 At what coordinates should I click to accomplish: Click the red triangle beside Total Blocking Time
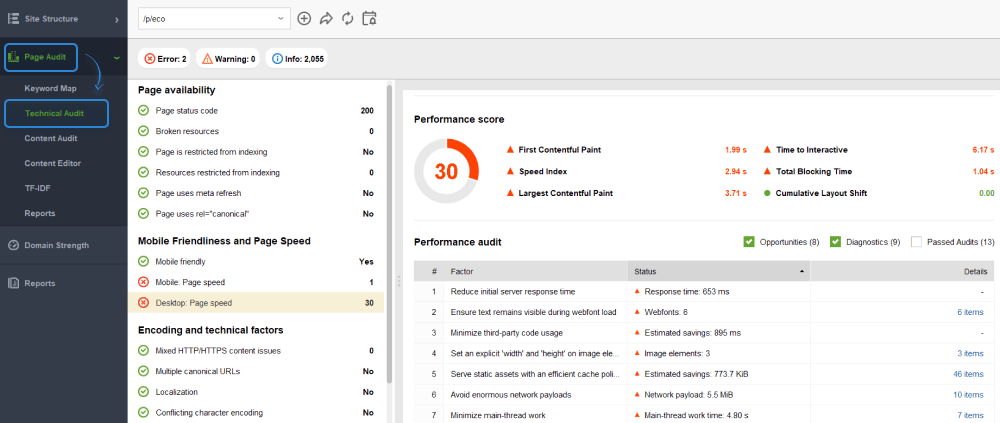click(767, 172)
